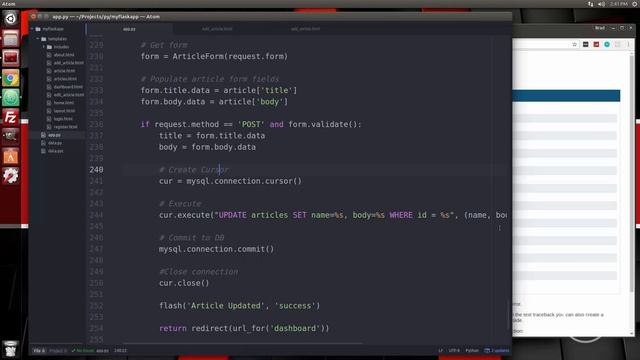Click line number 240 in the gutter
Viewport: 640px width, 360px height.
(x=96, y=169)
